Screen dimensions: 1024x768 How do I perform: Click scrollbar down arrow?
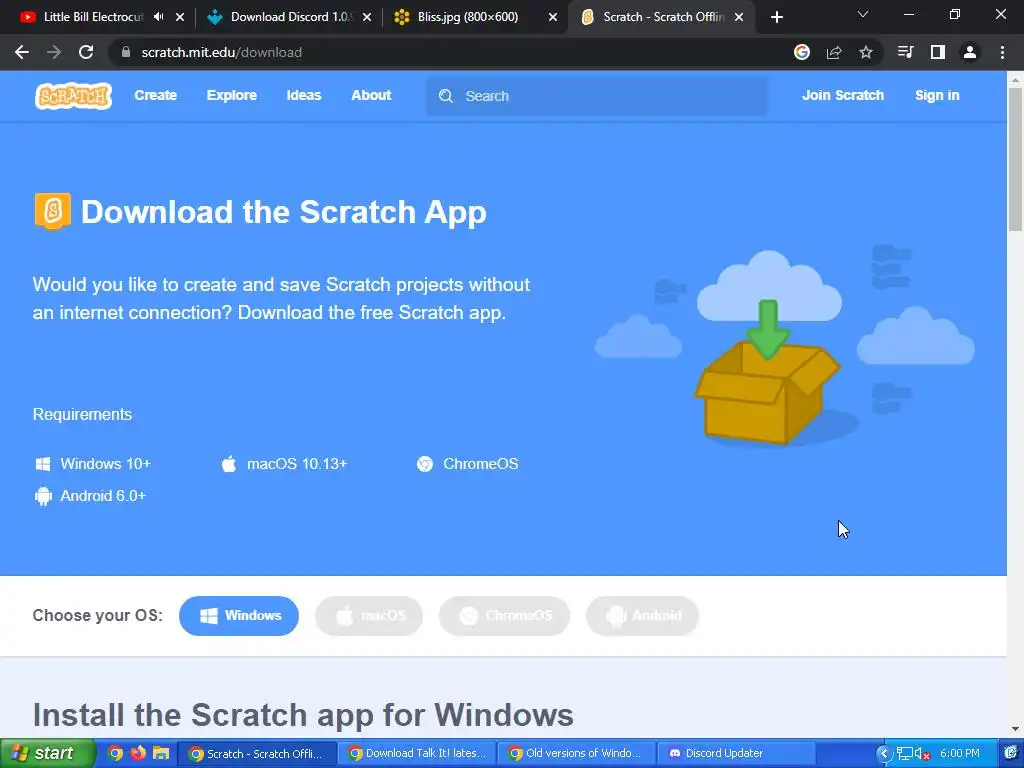coord(1016,729)
